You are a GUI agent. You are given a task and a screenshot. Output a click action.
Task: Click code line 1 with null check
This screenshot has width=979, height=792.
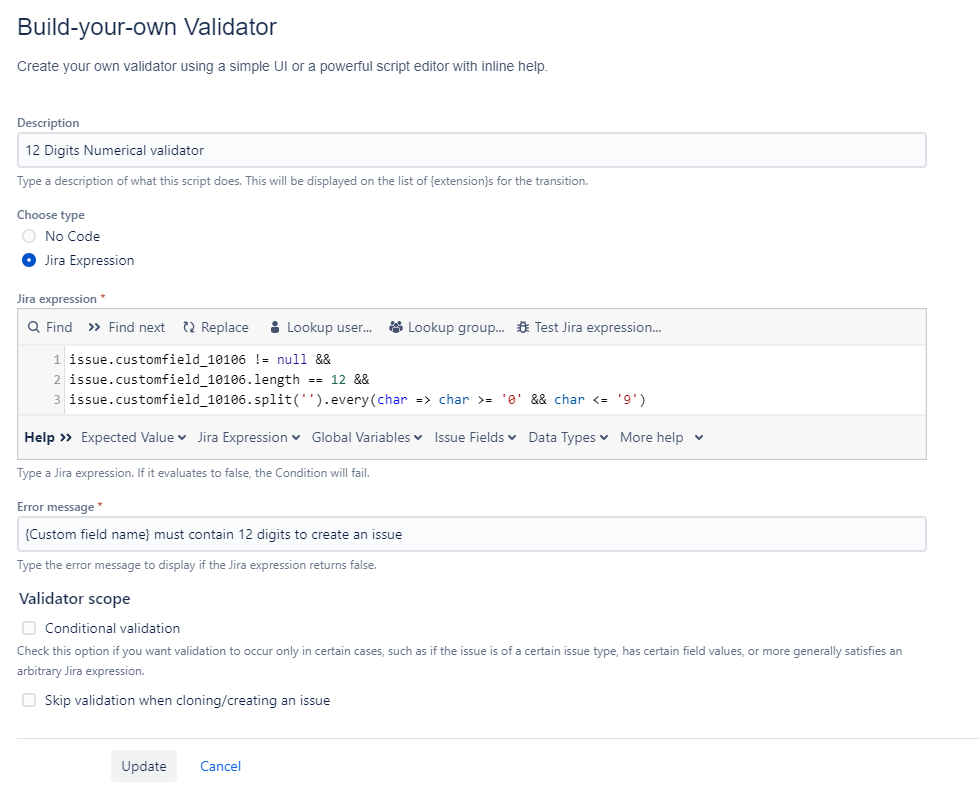(x=200, y=360)
